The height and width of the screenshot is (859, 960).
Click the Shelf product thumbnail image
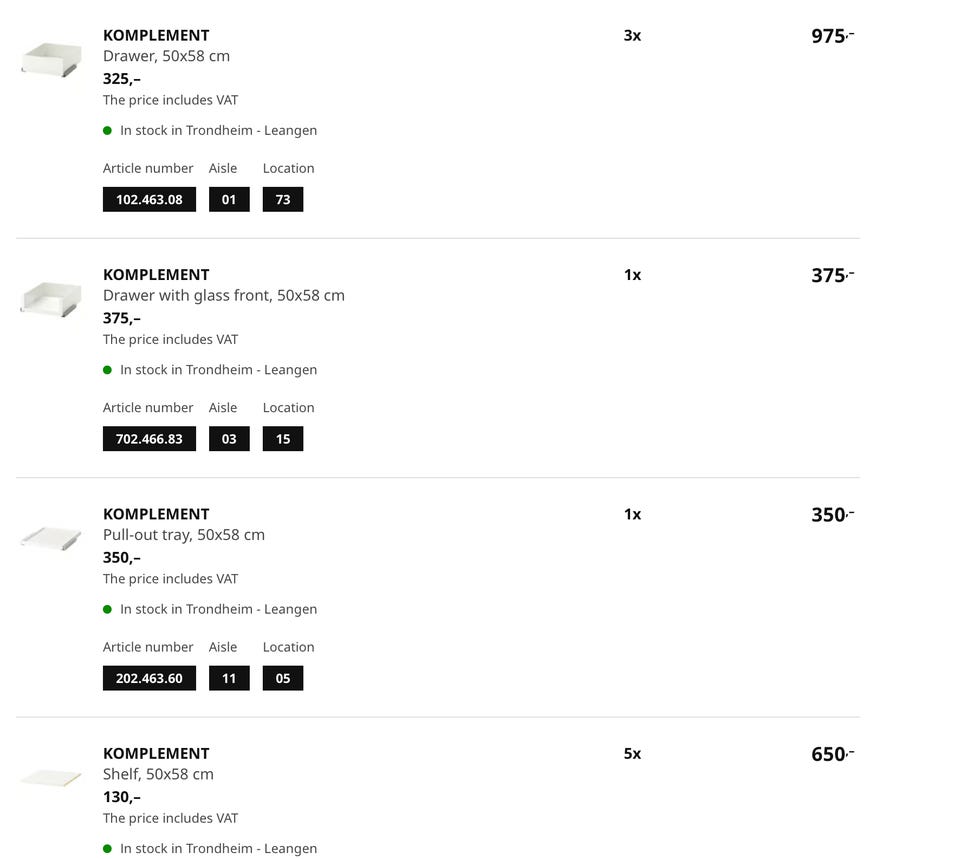pos(50,777)
